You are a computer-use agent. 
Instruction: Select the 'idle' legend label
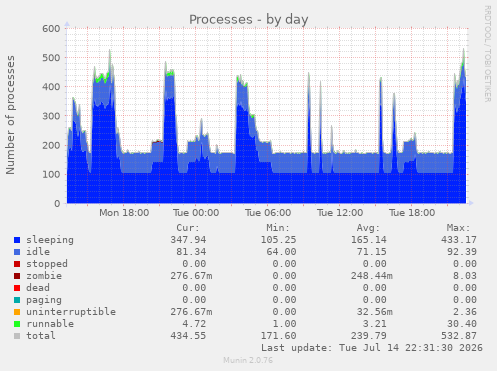click(38, 252)
